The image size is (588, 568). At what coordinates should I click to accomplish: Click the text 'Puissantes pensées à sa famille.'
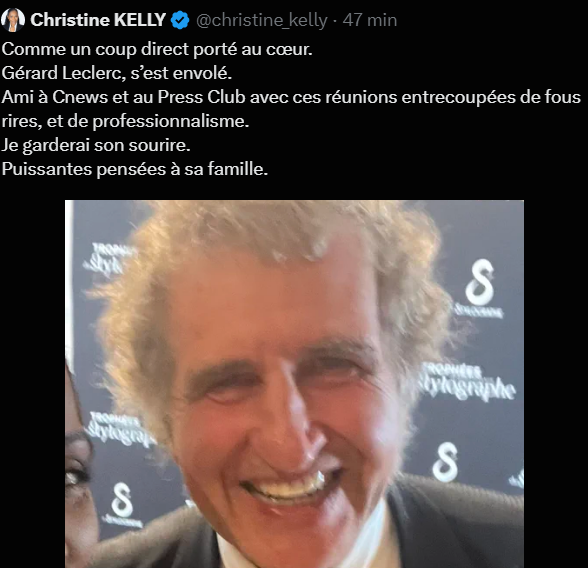(x=135, y=169)
